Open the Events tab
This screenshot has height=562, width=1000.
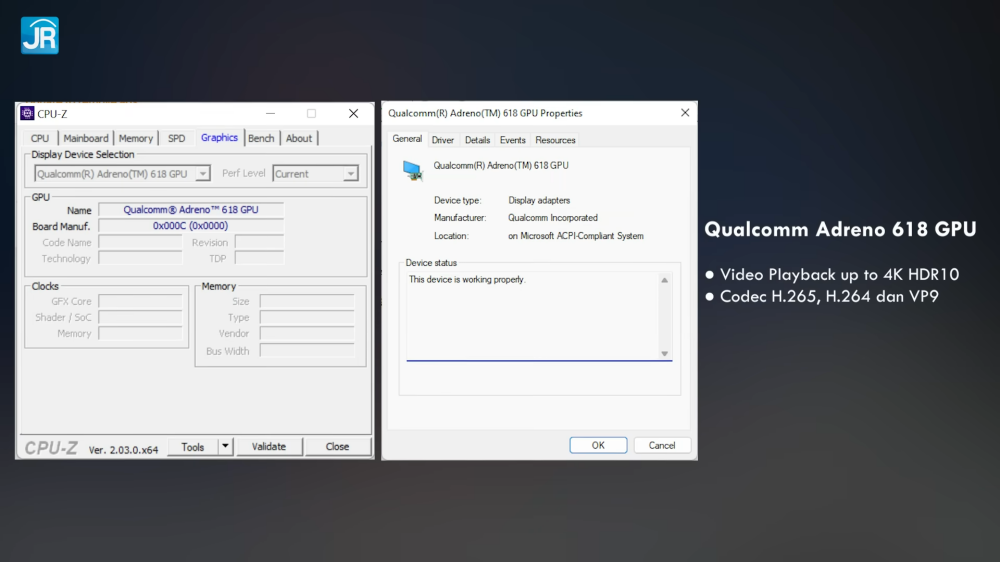tap(513, 140)
